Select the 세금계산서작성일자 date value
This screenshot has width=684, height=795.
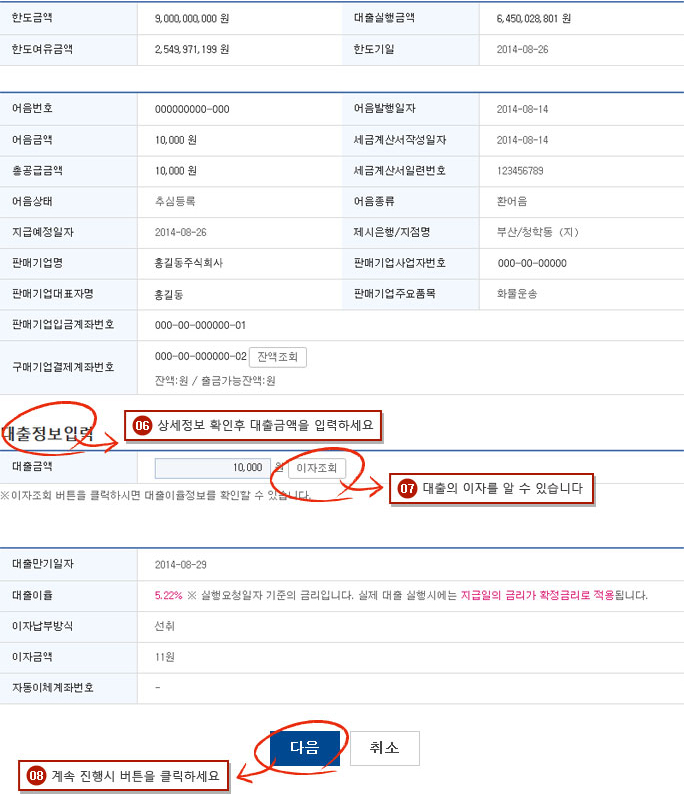pyautogui.click(x=522, y=140)
